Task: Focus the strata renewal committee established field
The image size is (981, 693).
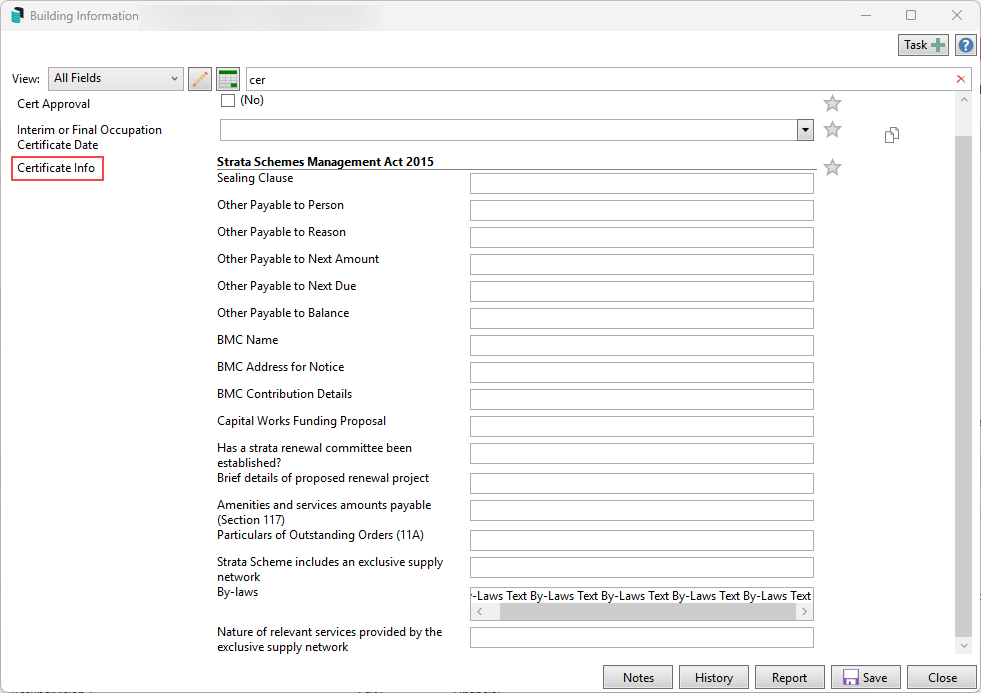Action: (641, 453)
